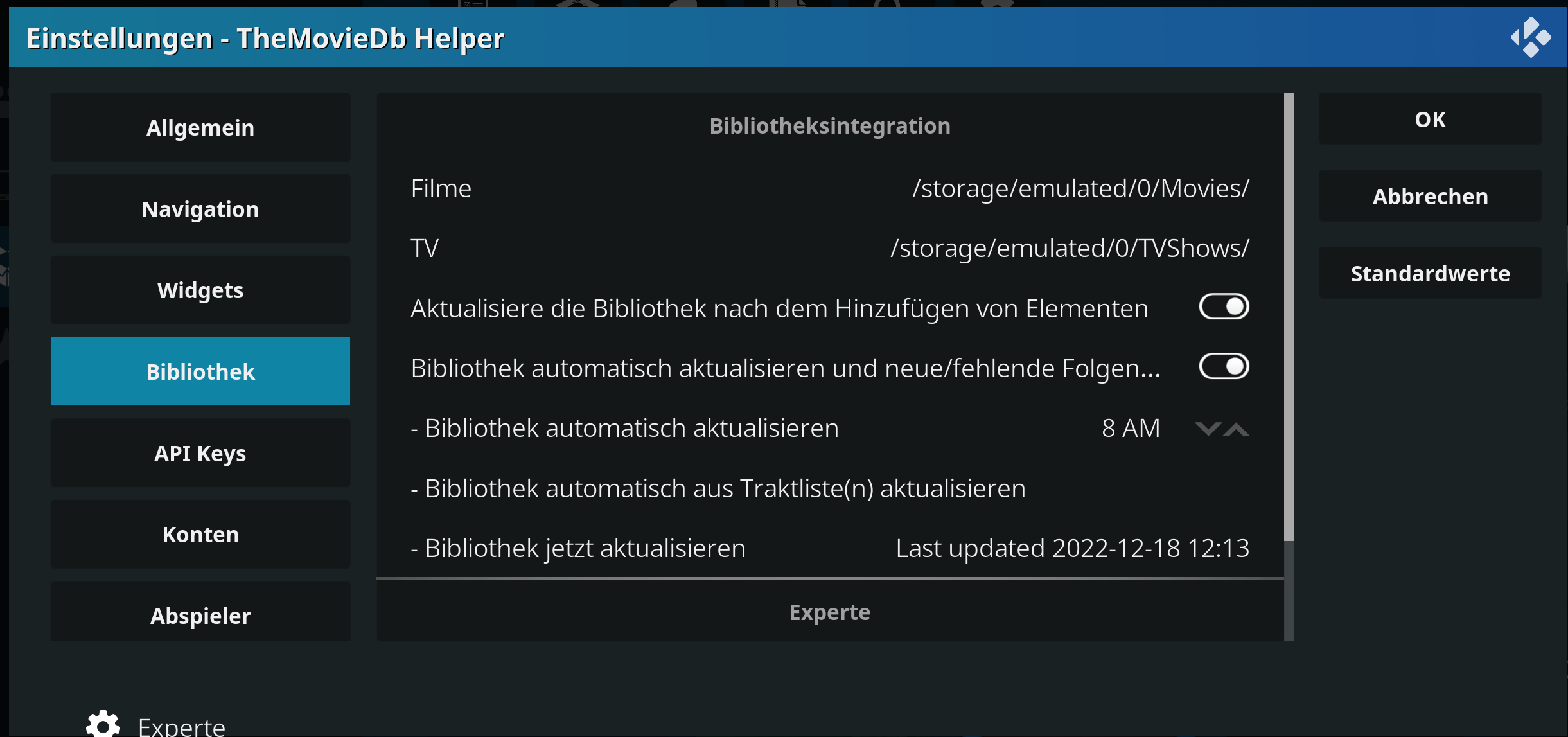Click the Abbrechen button
Viewport: 1568px width, 737px height.
click(1430, 196)
